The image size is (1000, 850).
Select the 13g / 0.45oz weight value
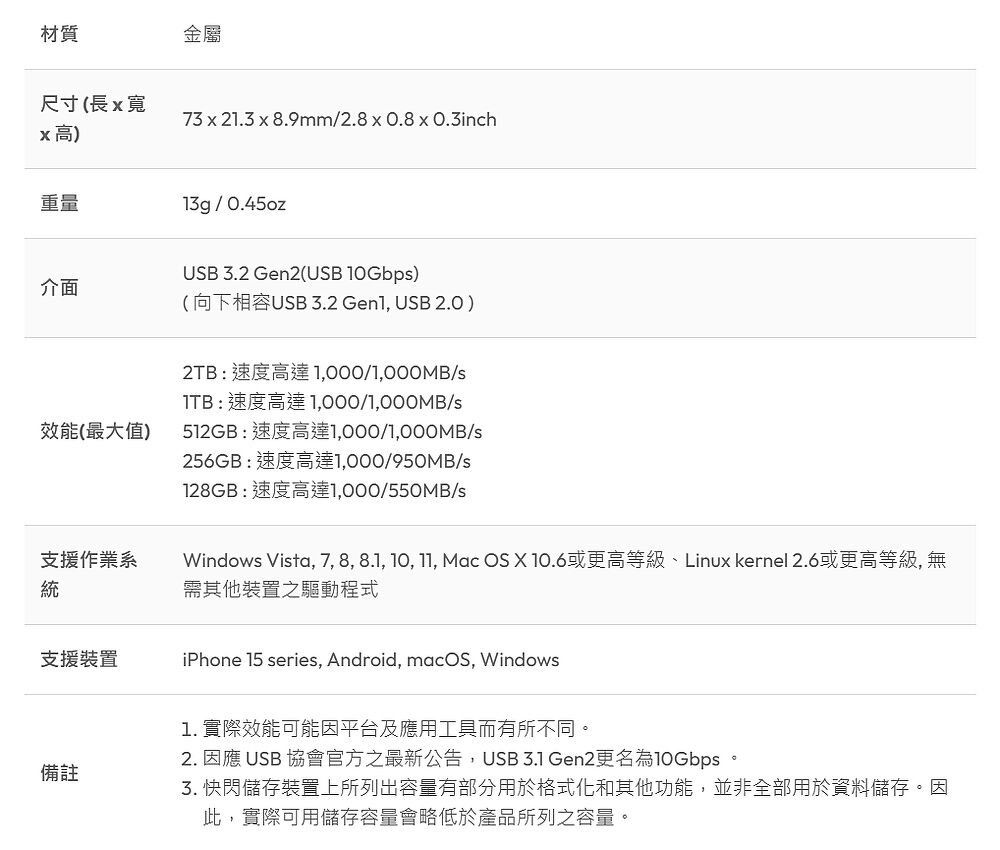pyautogui.click(x=234, y=203)
